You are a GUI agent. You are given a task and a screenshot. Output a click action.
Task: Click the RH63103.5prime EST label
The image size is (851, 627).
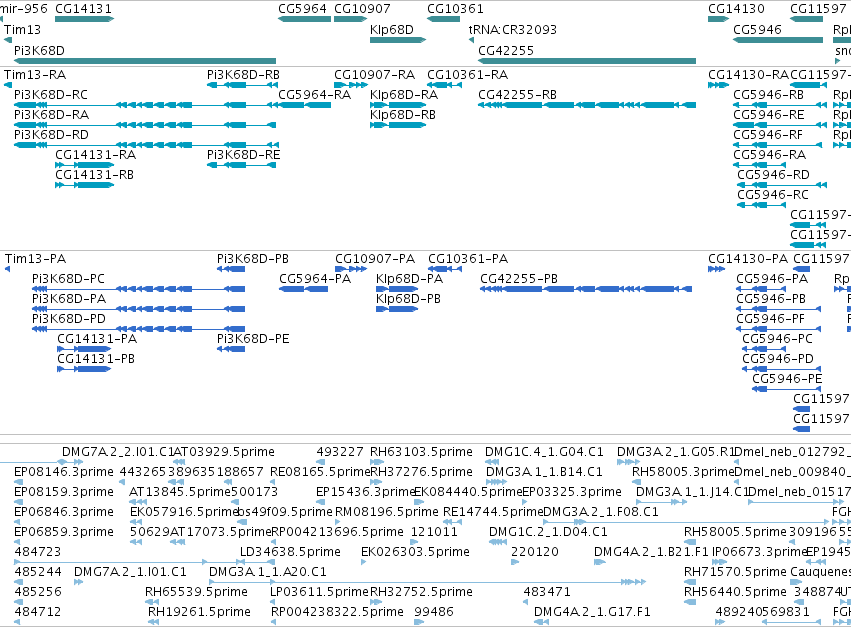click(422, 452)
